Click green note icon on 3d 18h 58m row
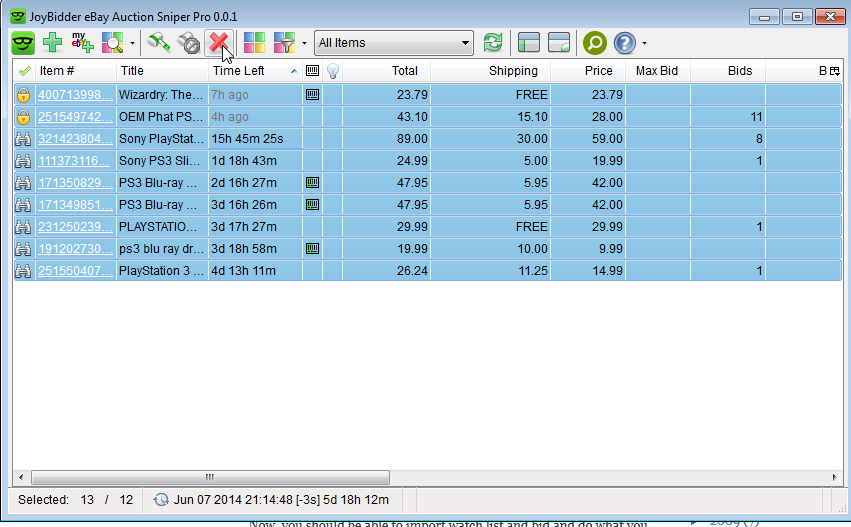This screenshot has width=851, height=527. click(312, 249)
